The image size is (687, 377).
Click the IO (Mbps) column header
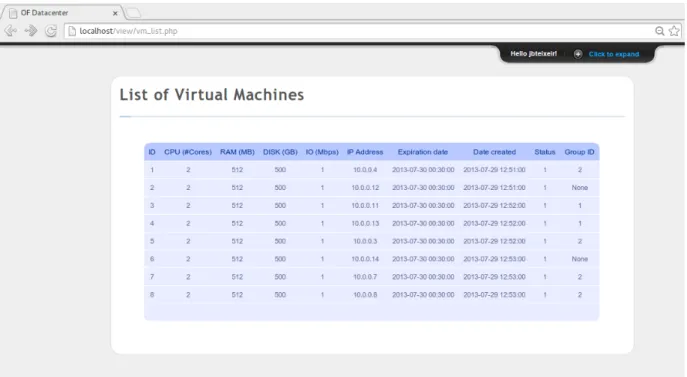[322, 152]
